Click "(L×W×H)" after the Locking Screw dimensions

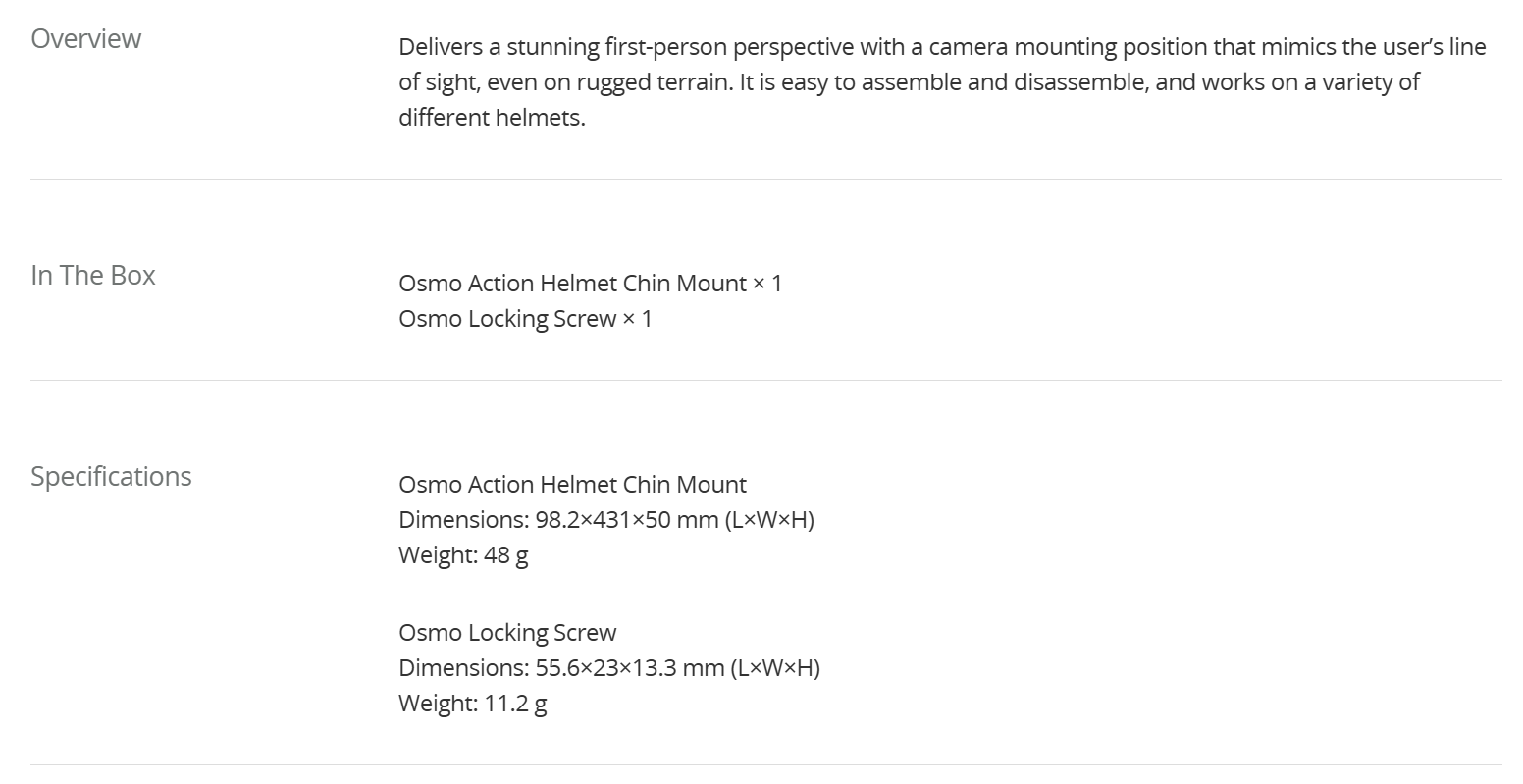[x=775, y=668]
